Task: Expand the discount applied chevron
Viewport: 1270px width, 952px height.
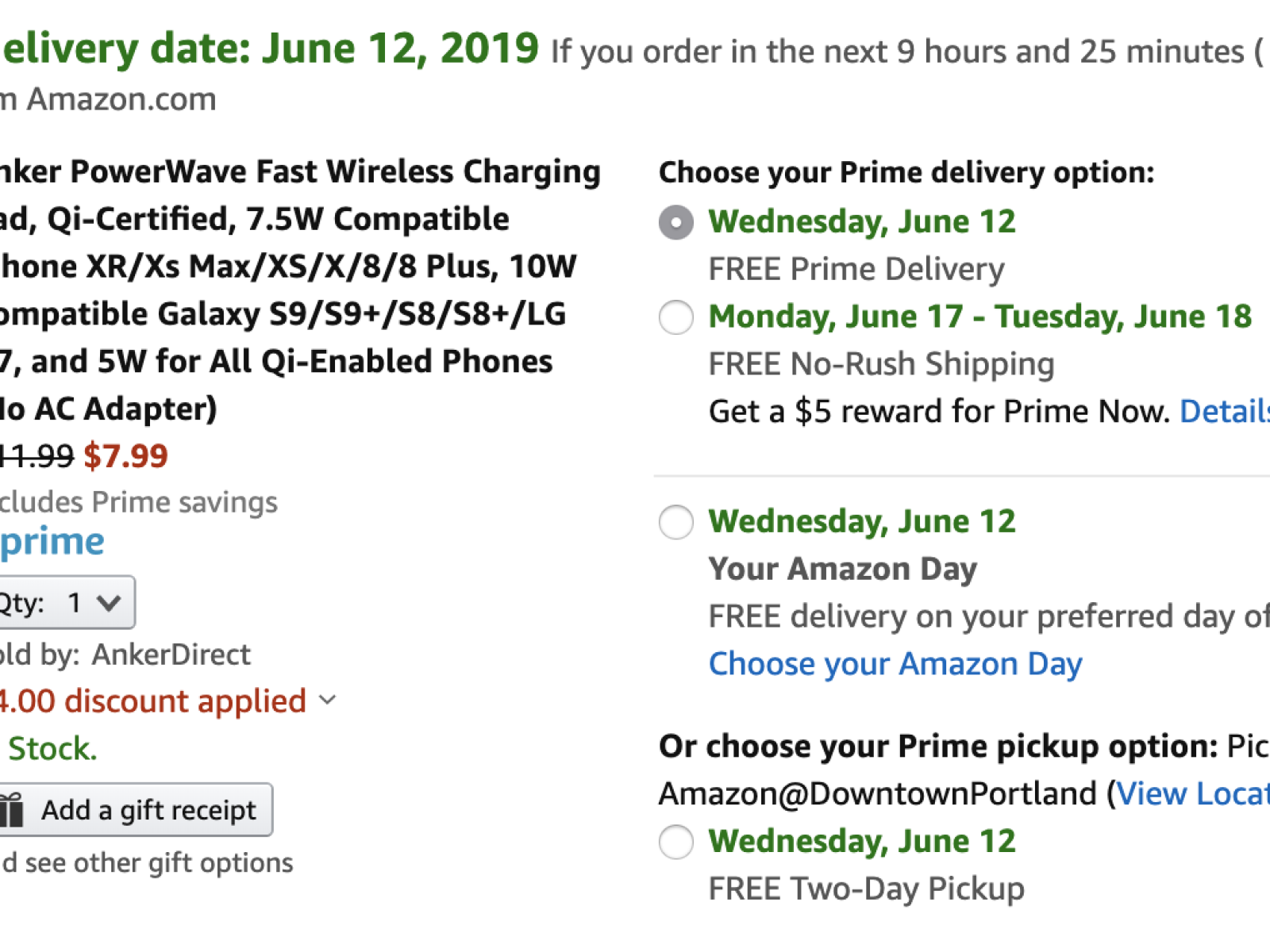Action: click(x=327, y=701)
